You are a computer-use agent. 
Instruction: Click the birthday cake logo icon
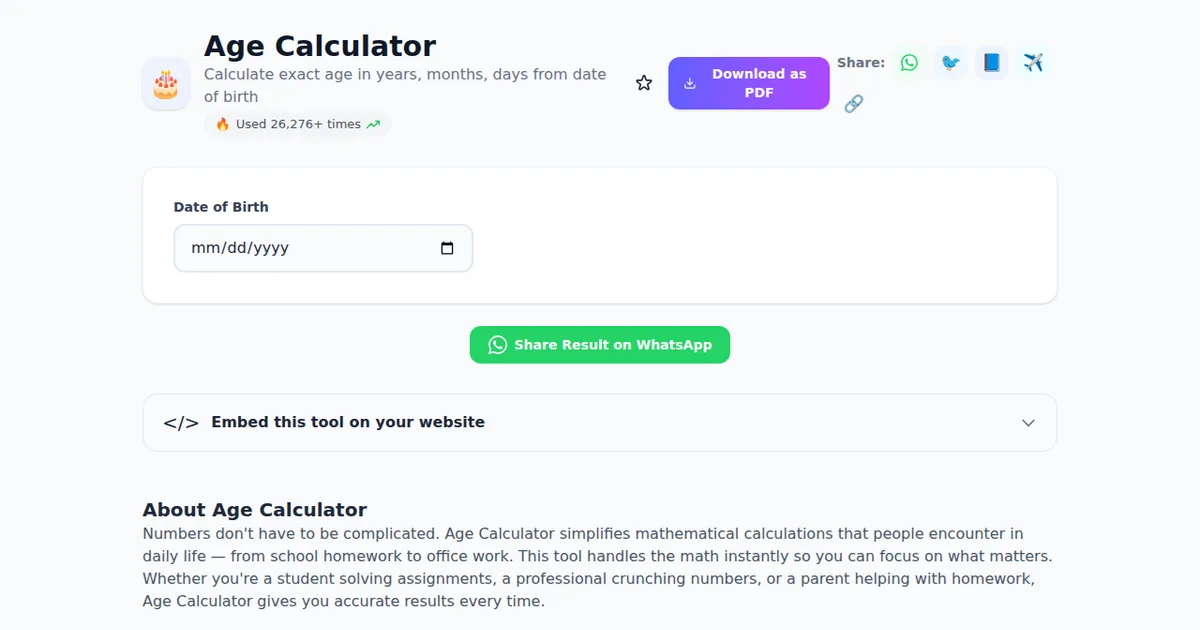166,84
